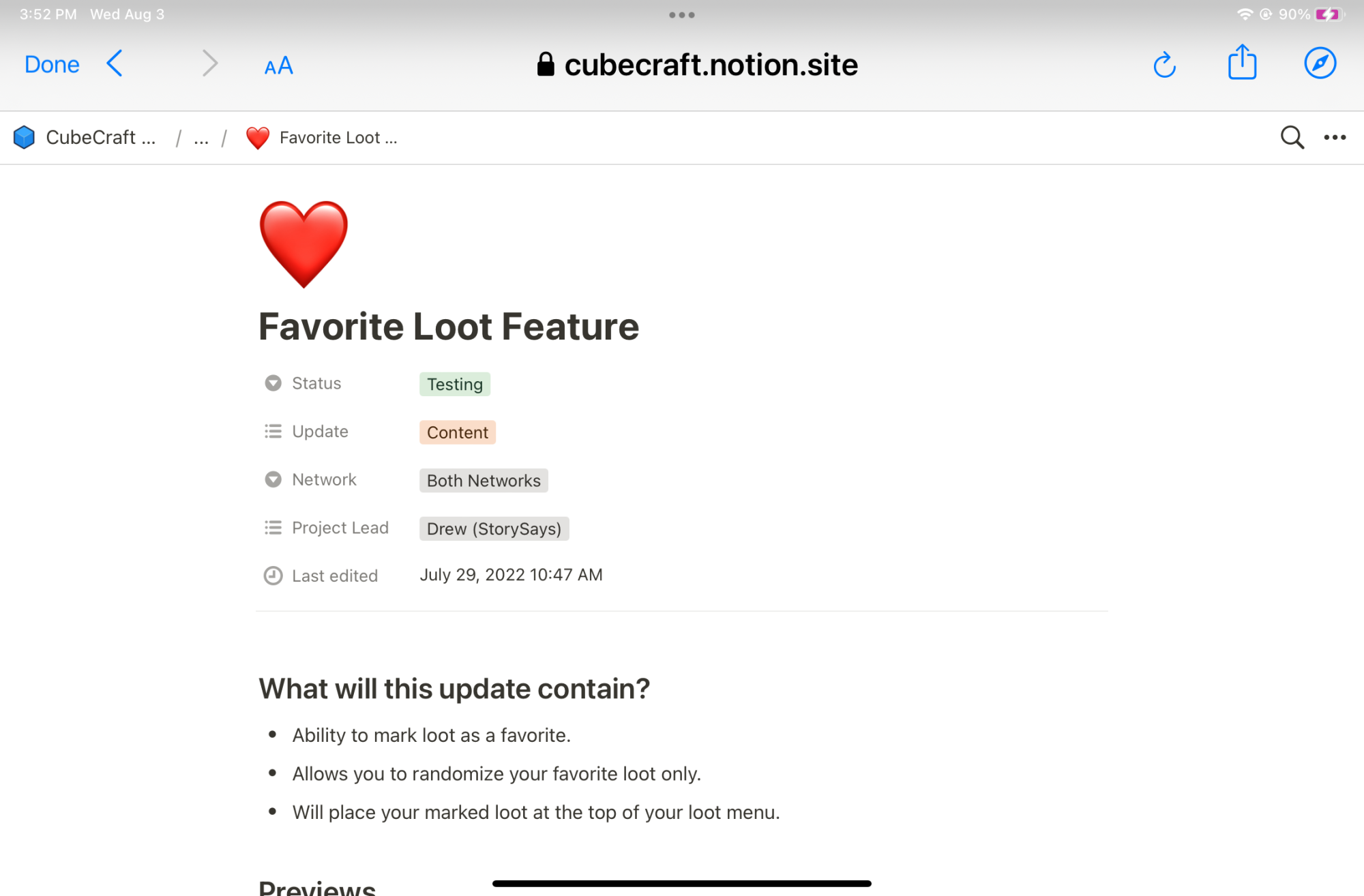Open the Notion page options ellipsis

[1335, 137]
